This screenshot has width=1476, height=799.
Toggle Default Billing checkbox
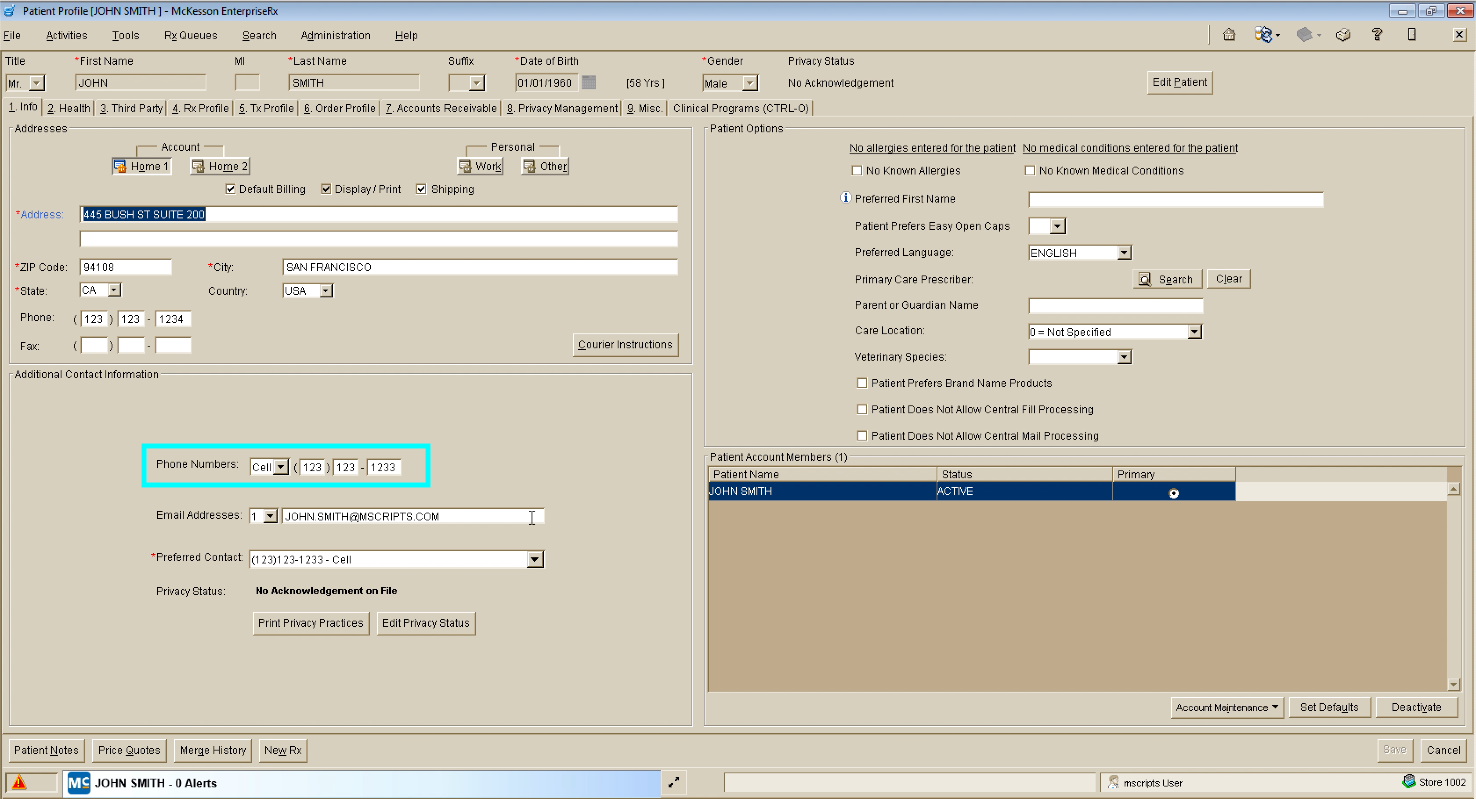231,189
